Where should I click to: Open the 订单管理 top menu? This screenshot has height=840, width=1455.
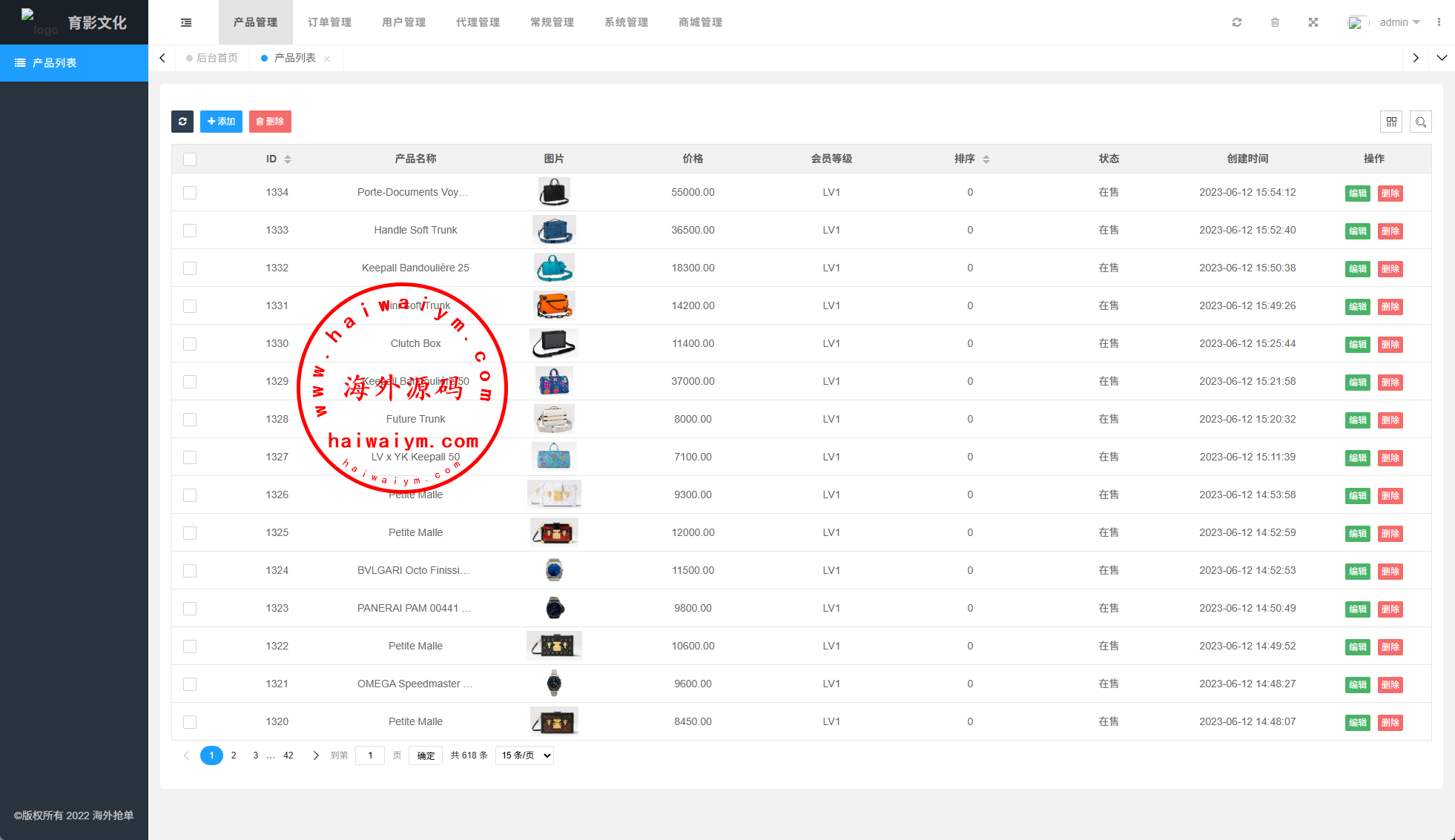[x=330, y=22]
